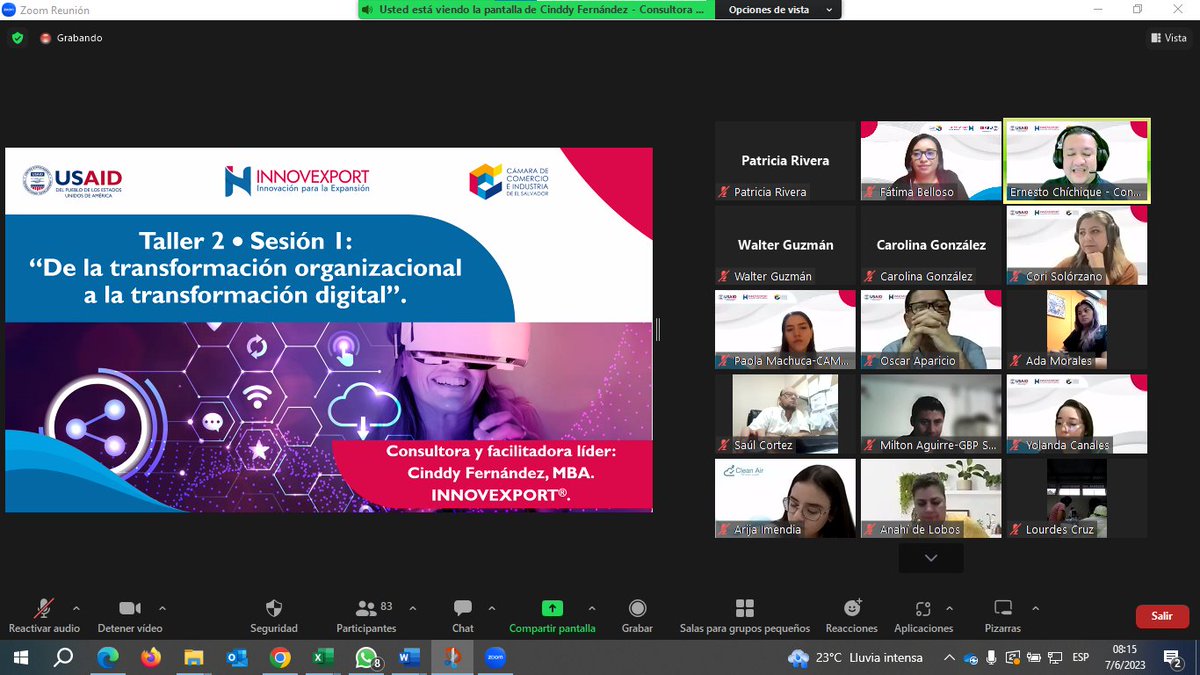Open File Explorer from the taskbar
This screenshot has width=1200, height=675.
coord(193,657)
